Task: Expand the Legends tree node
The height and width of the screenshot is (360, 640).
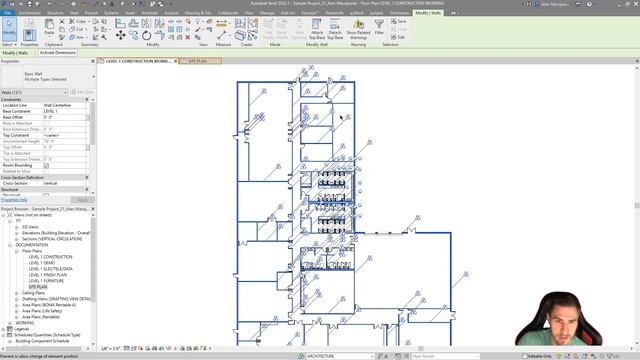Action: tap(4, 329)
